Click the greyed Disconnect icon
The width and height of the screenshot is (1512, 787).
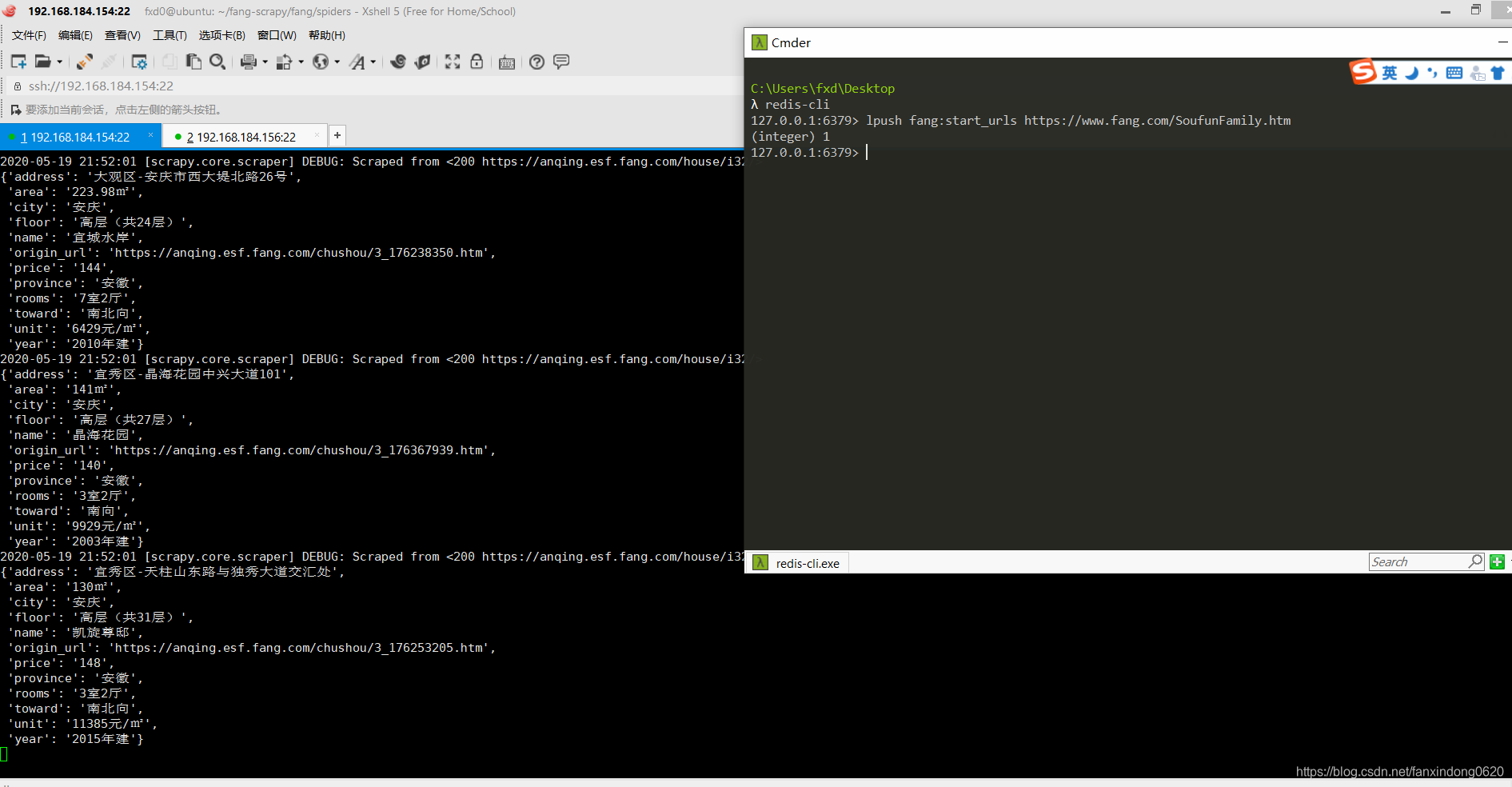coord(109,62)
